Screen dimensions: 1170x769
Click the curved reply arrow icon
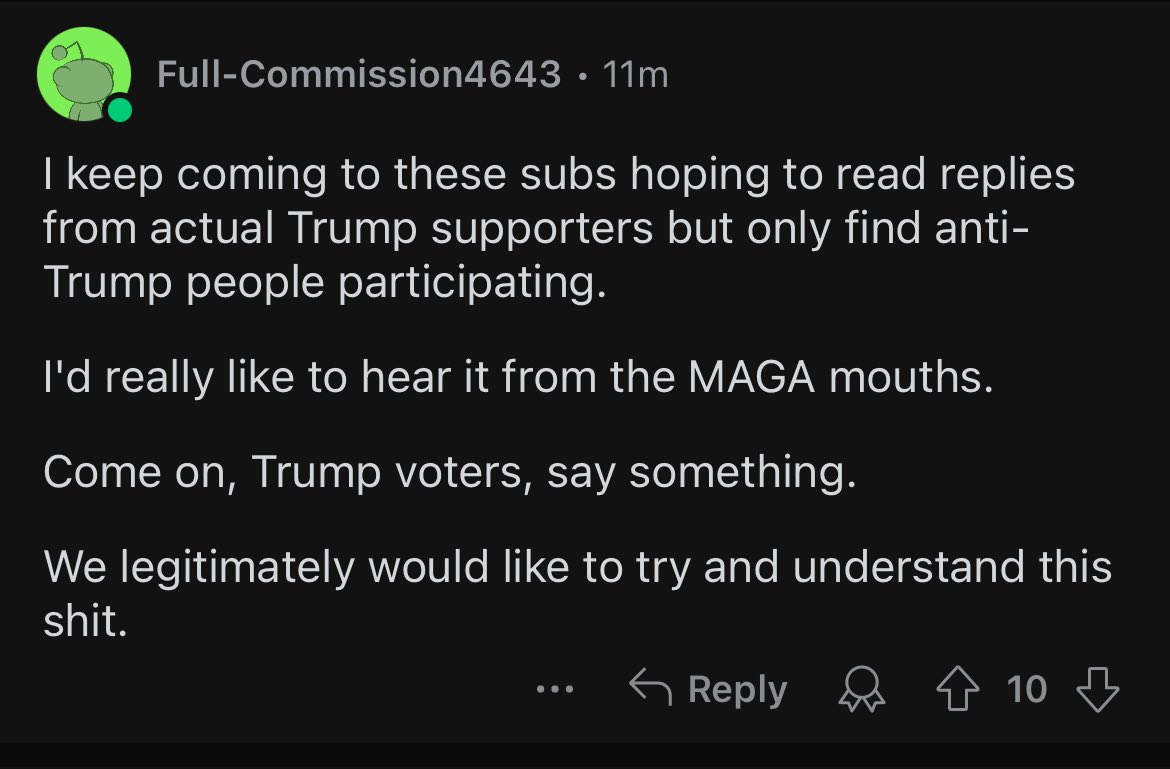coord(650,686)
